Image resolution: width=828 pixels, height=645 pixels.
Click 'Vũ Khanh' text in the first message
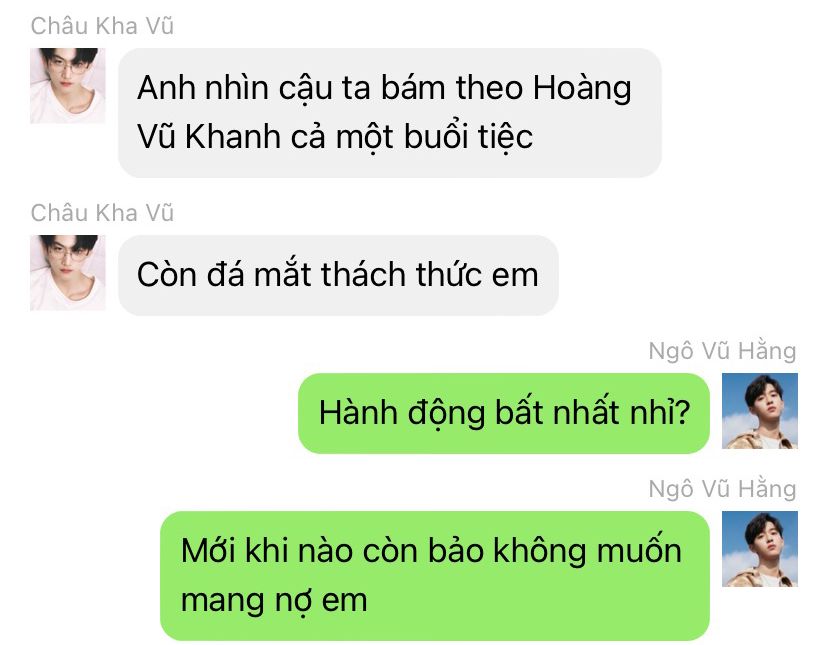tap(209, 137)
